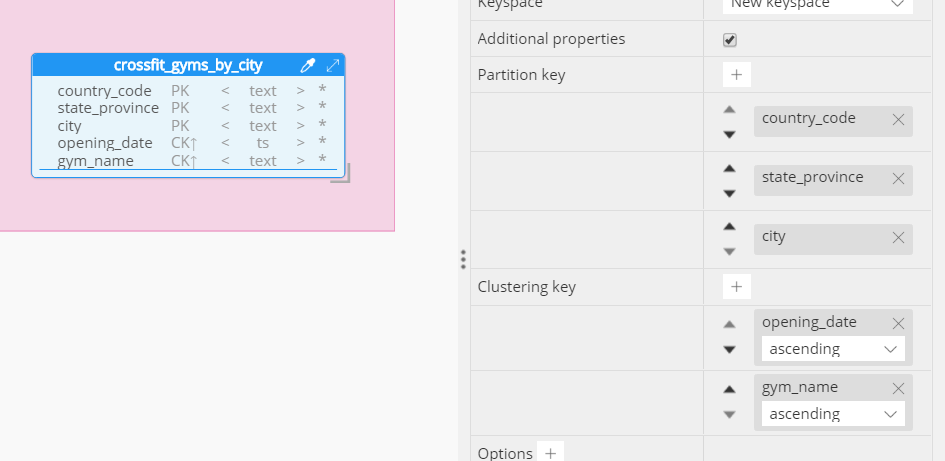The height and width of the screenshot is (461, 945).
Task: Open gym_name sort order dropdown
Action: click(x=833, y=414)
